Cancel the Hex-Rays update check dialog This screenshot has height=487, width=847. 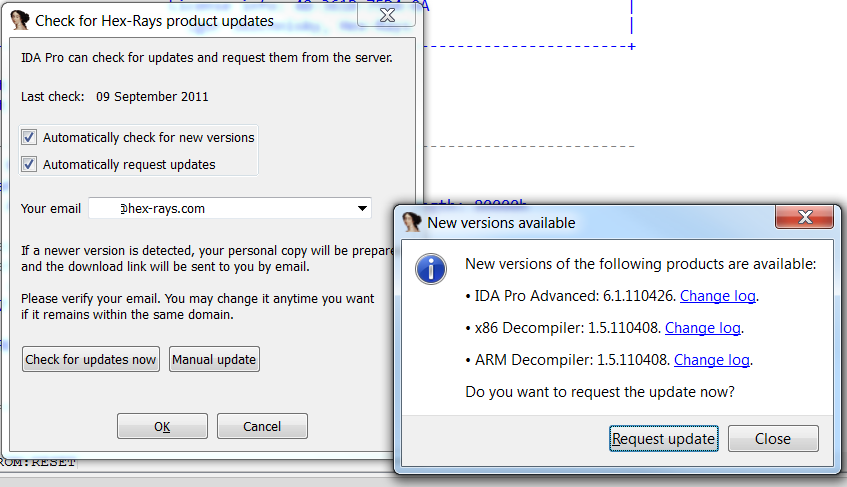pos(262,427)
